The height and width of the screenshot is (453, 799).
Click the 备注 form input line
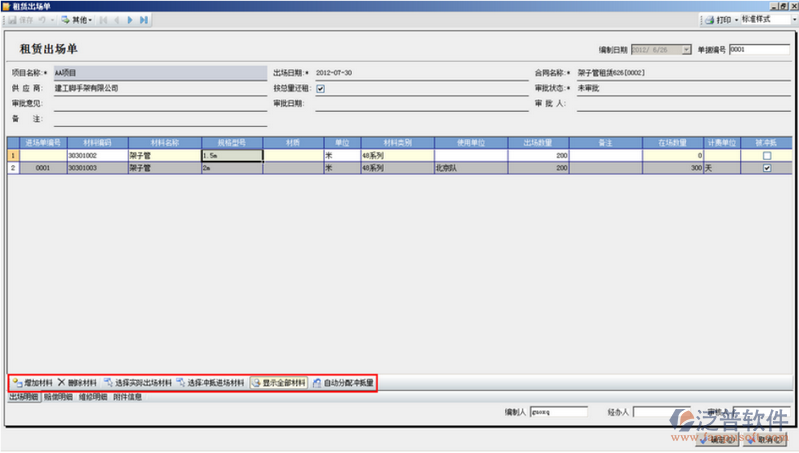[160, 119]
